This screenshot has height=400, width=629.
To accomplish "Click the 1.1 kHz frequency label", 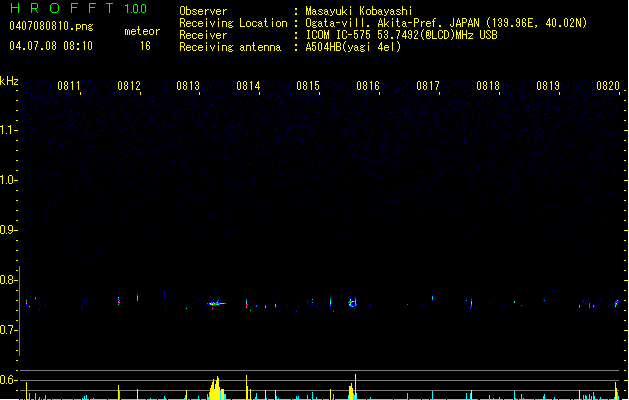I will click(x=9, y=130).
